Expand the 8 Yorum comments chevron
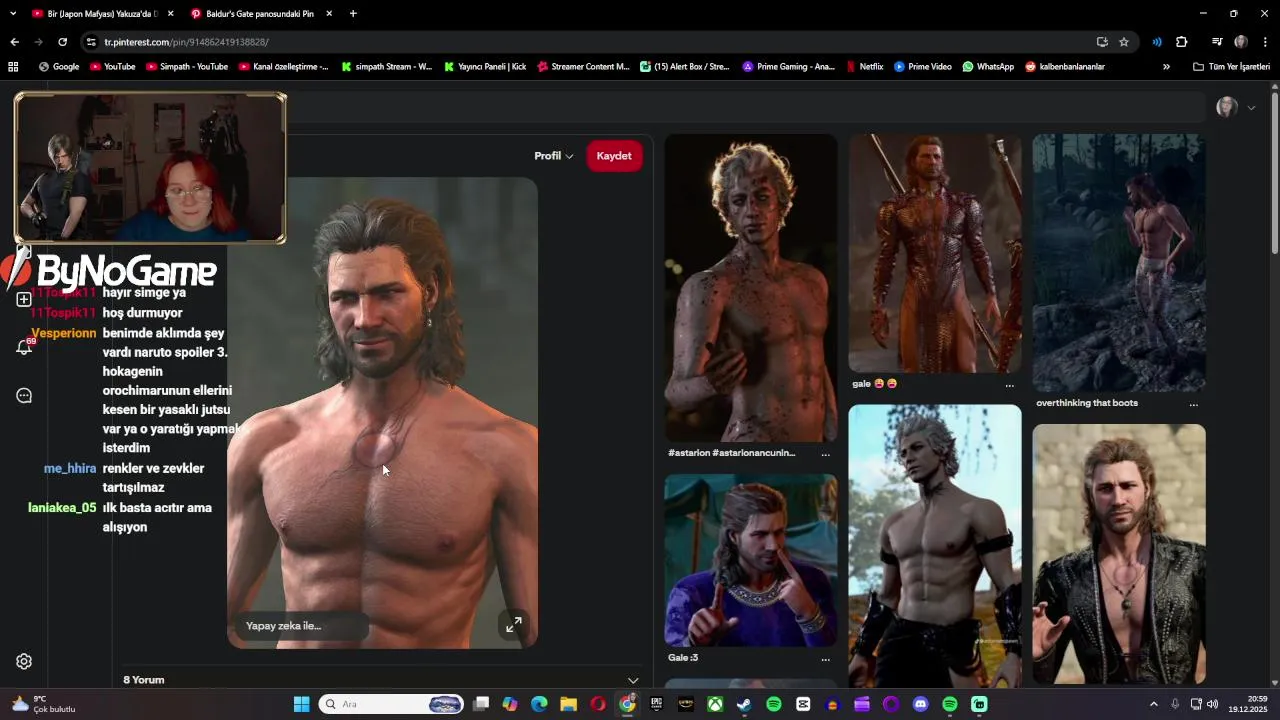The height and width of the screenshot is (720, 1280). tap(633, 680)
